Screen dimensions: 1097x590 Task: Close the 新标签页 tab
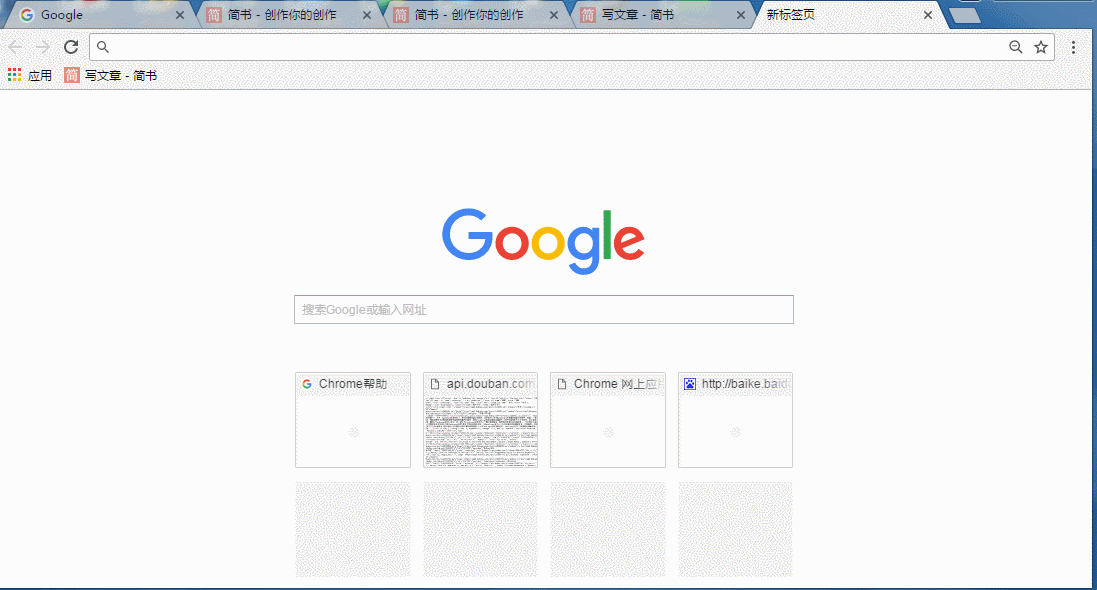(x=928, y=15)
